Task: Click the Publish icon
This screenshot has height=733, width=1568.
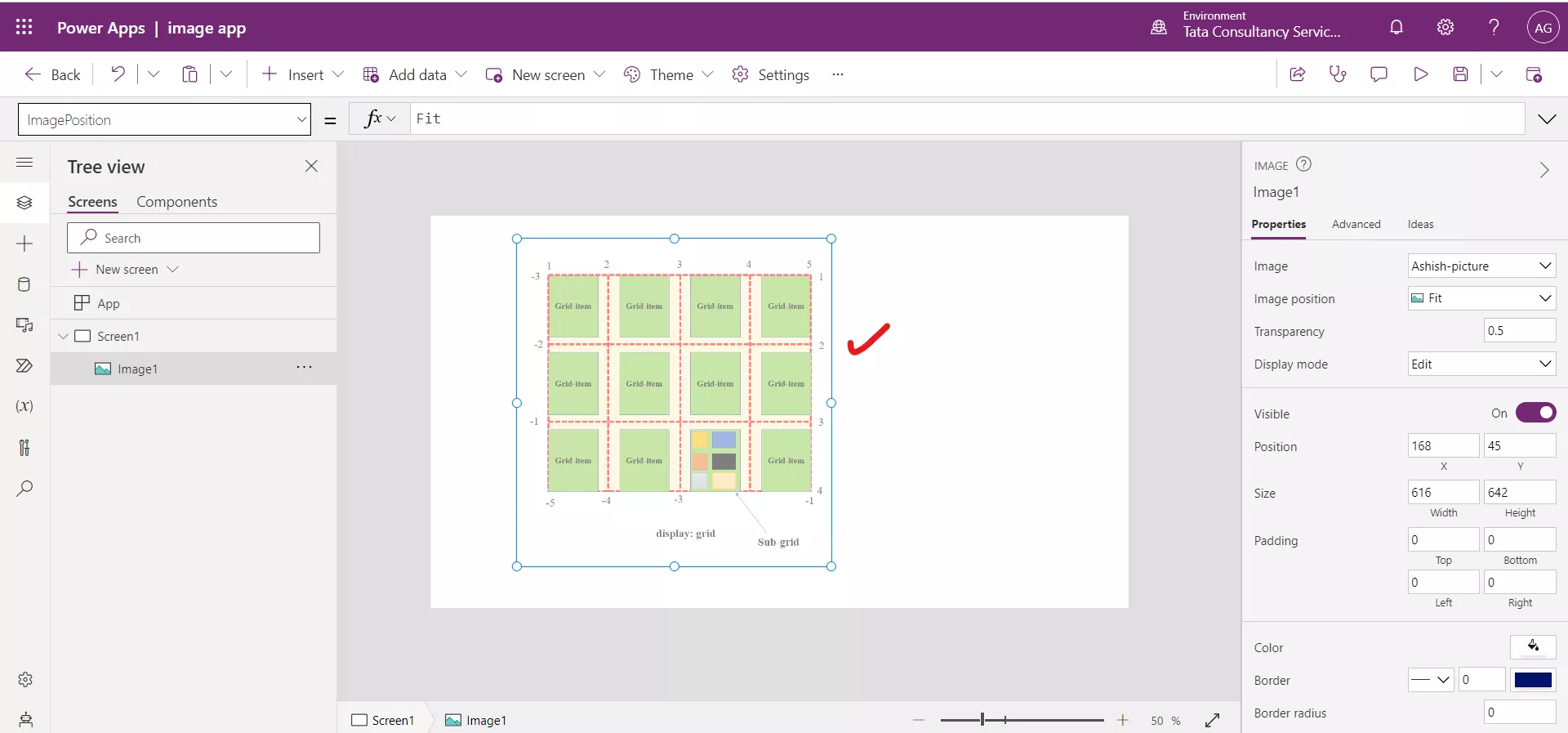Action: (1534, 74)
